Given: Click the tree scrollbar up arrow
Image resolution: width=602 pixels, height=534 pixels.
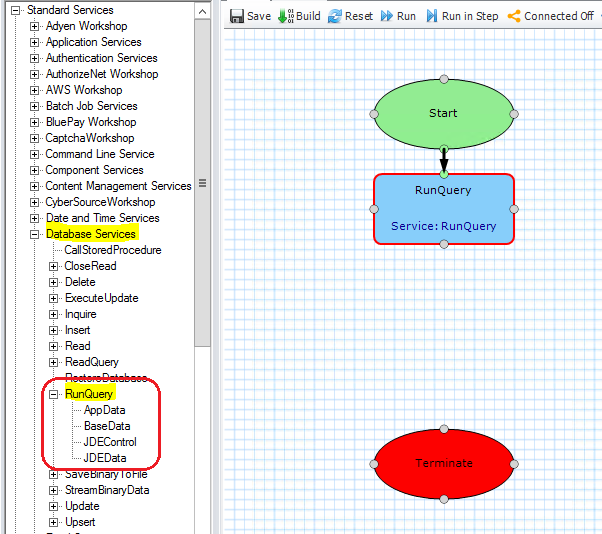Looking at the screenshot, I should click(202, 12).
